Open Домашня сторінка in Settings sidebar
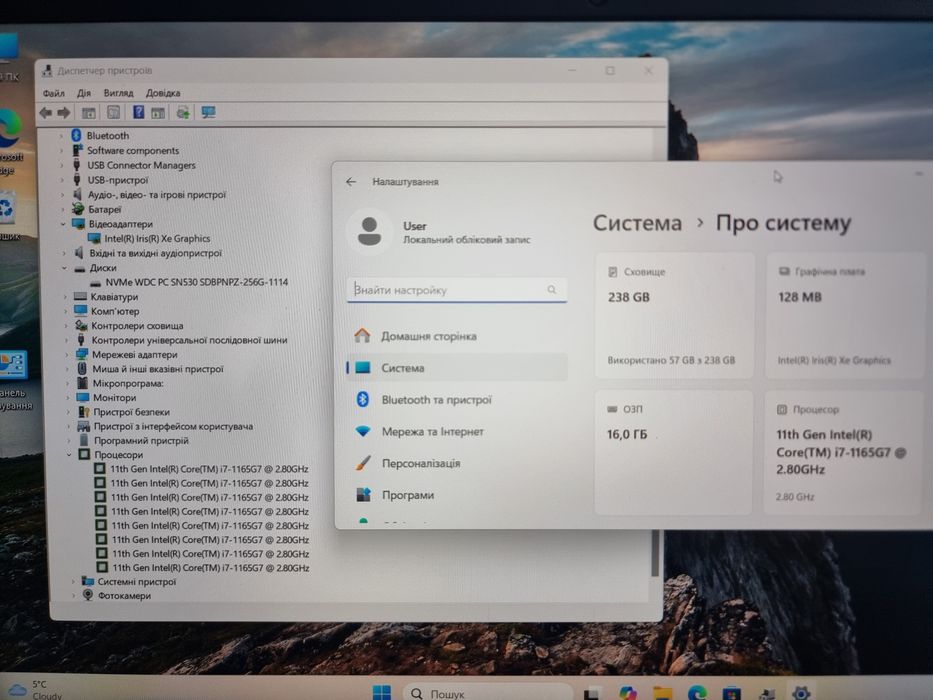This screenshot has width=933, height=700. [x=457, y=336]
